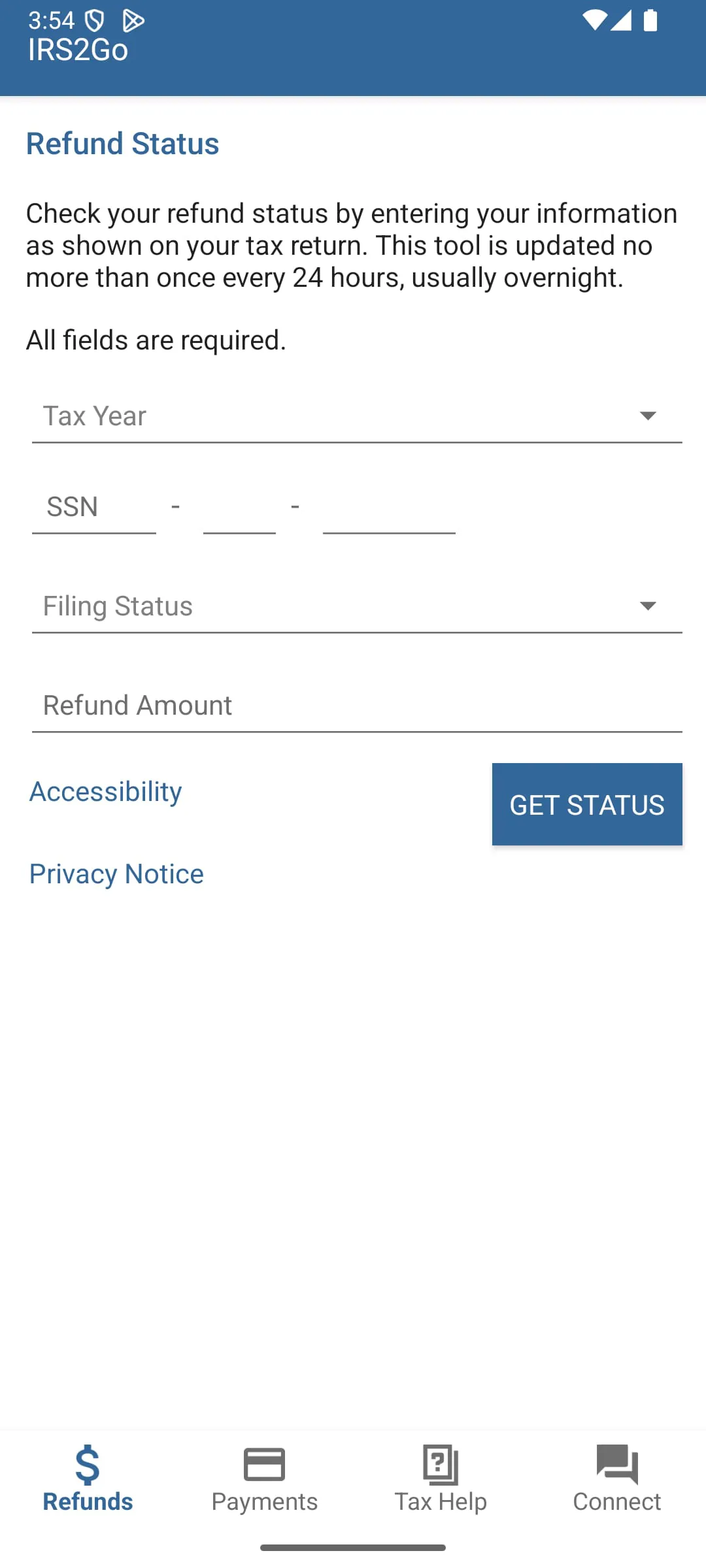The width and height of the screenshot is (706, 1568).
Task: Open the Tax Year selection field
Action: tap(327, 417)
